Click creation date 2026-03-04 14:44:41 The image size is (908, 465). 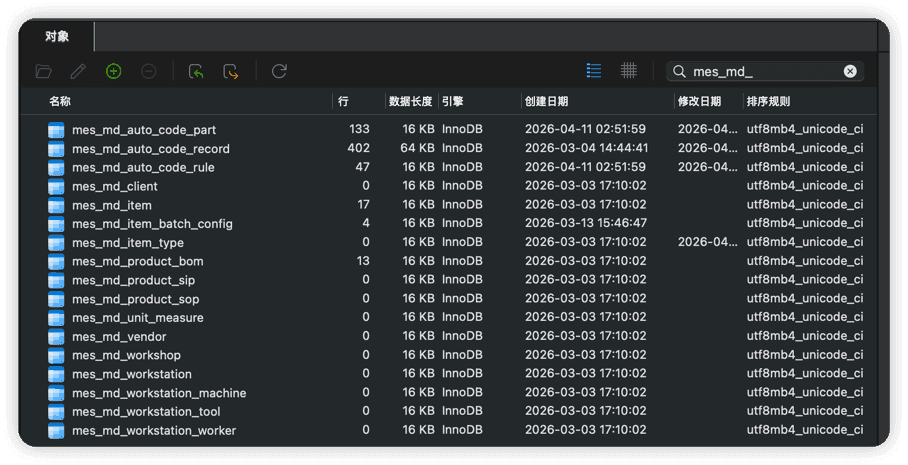(587, 148)
